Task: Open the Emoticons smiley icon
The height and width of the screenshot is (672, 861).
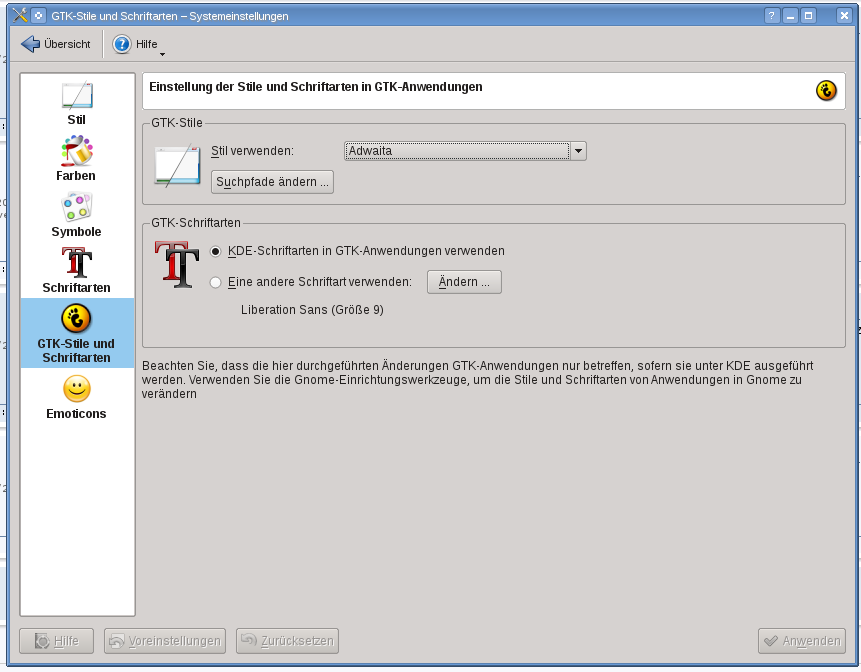Action: 77,389
